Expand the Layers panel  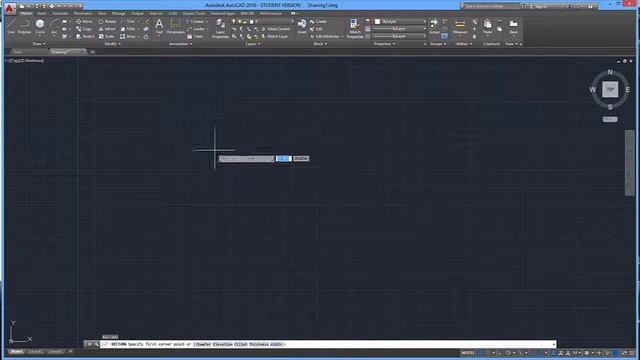pyautogui.click(x=253, y=44)
